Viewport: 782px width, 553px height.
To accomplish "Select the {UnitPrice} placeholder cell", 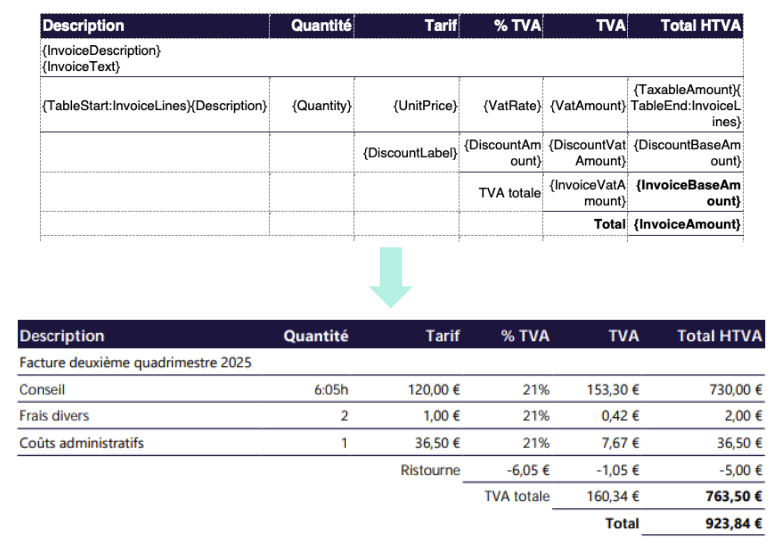I will click(x=425, y=106).
